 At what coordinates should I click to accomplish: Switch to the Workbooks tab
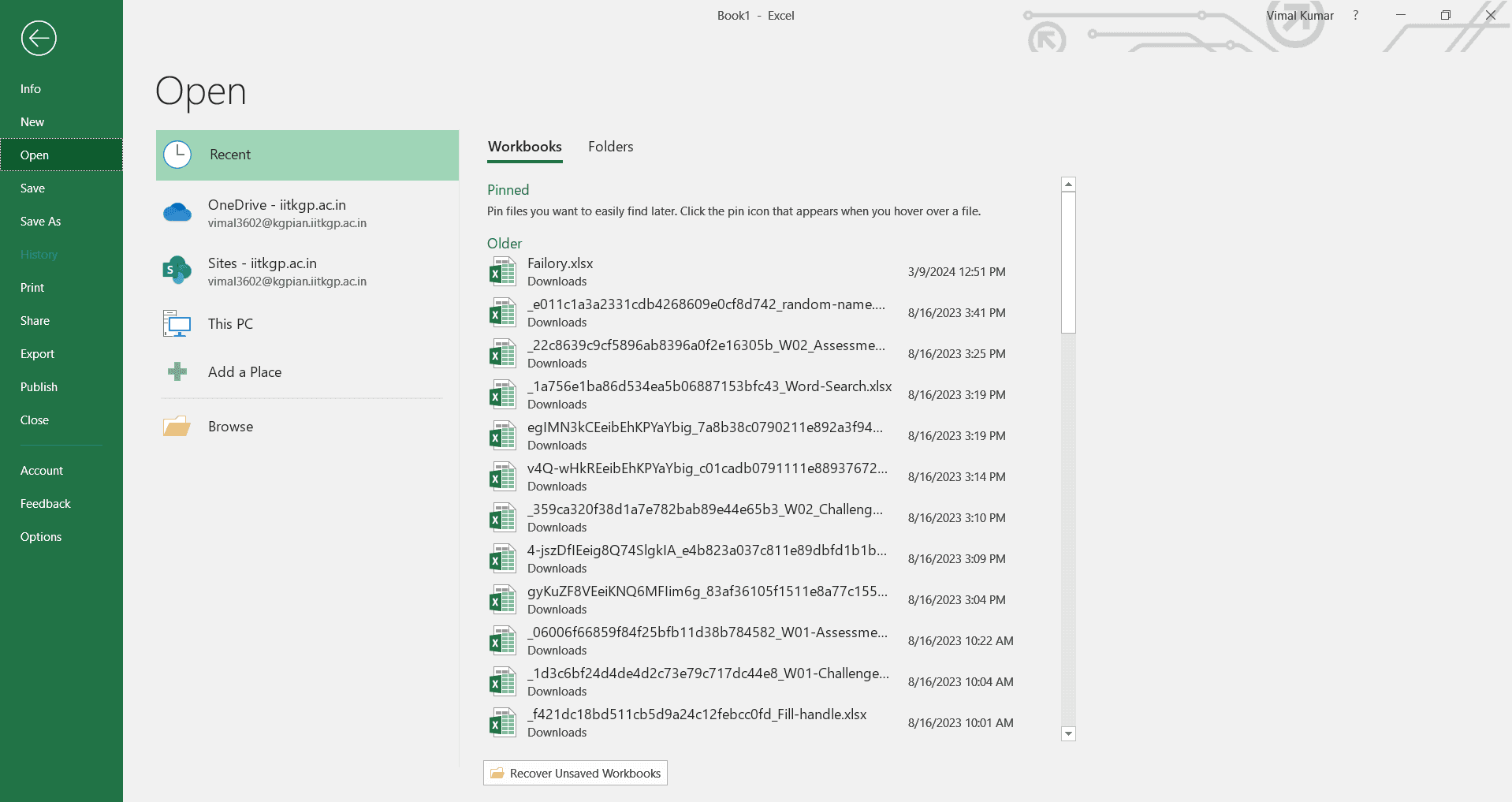pyautogui.click(x=524, y=147)
